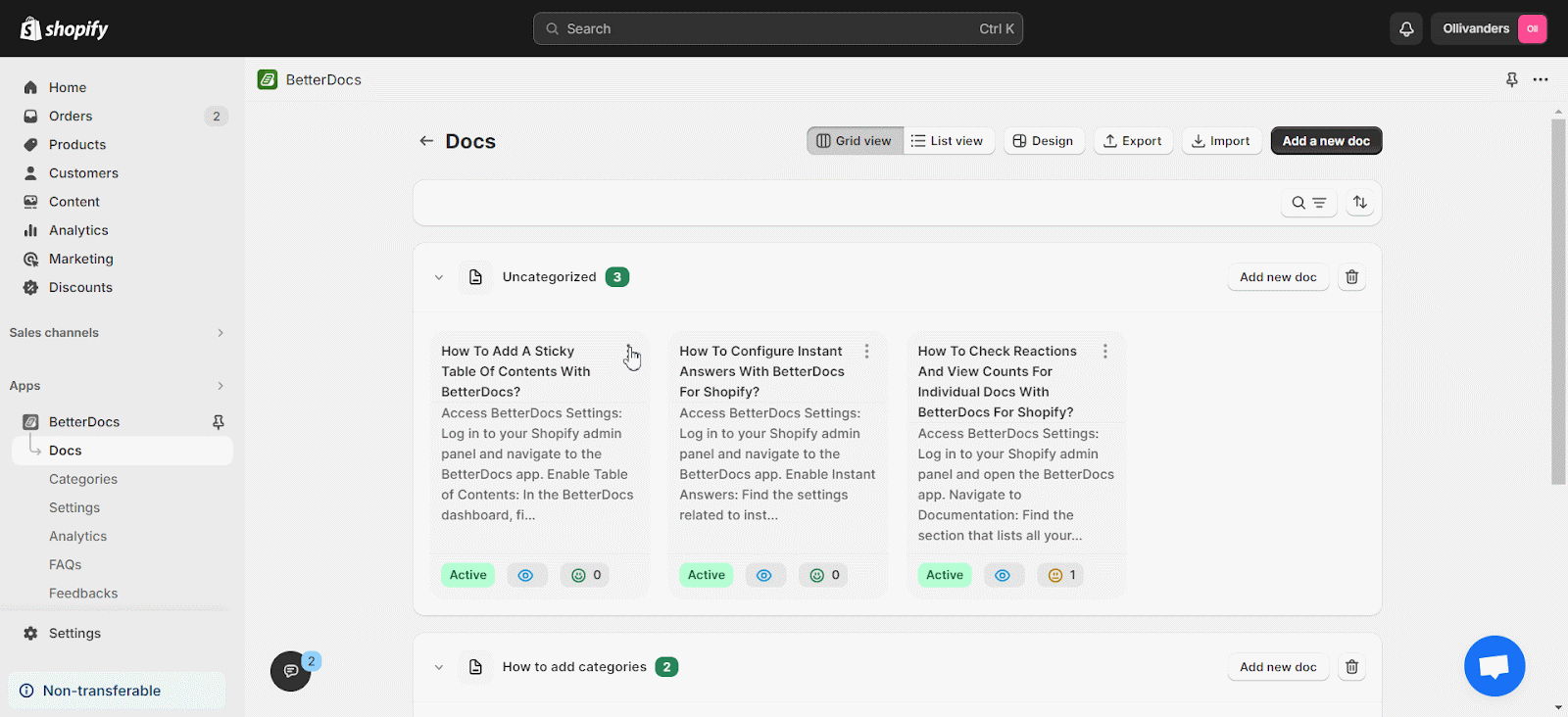Open How To Configure Instant Answers doc
The image size is (1568, 717).
point(761,371)
